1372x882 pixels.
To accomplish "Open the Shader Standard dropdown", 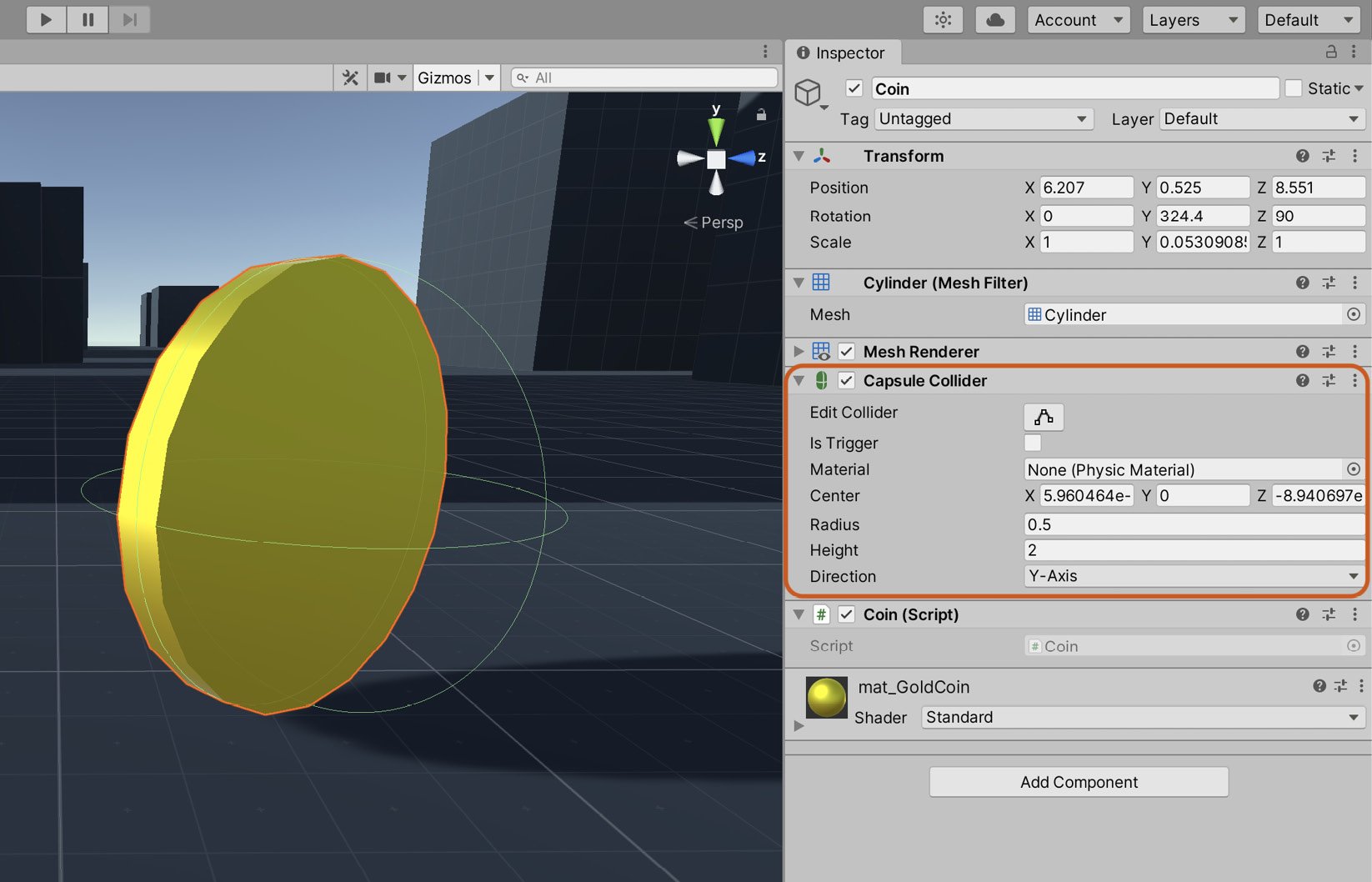I will (1143, 717).
